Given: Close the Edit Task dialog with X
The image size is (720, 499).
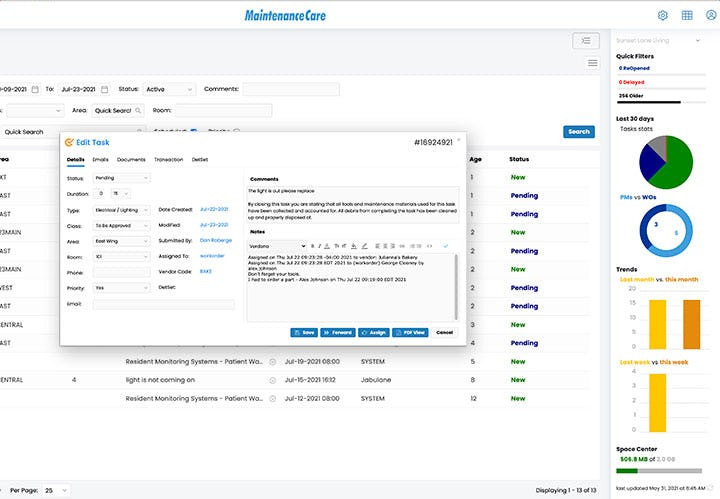Looking at the screenshot, I should click(459, 140).
